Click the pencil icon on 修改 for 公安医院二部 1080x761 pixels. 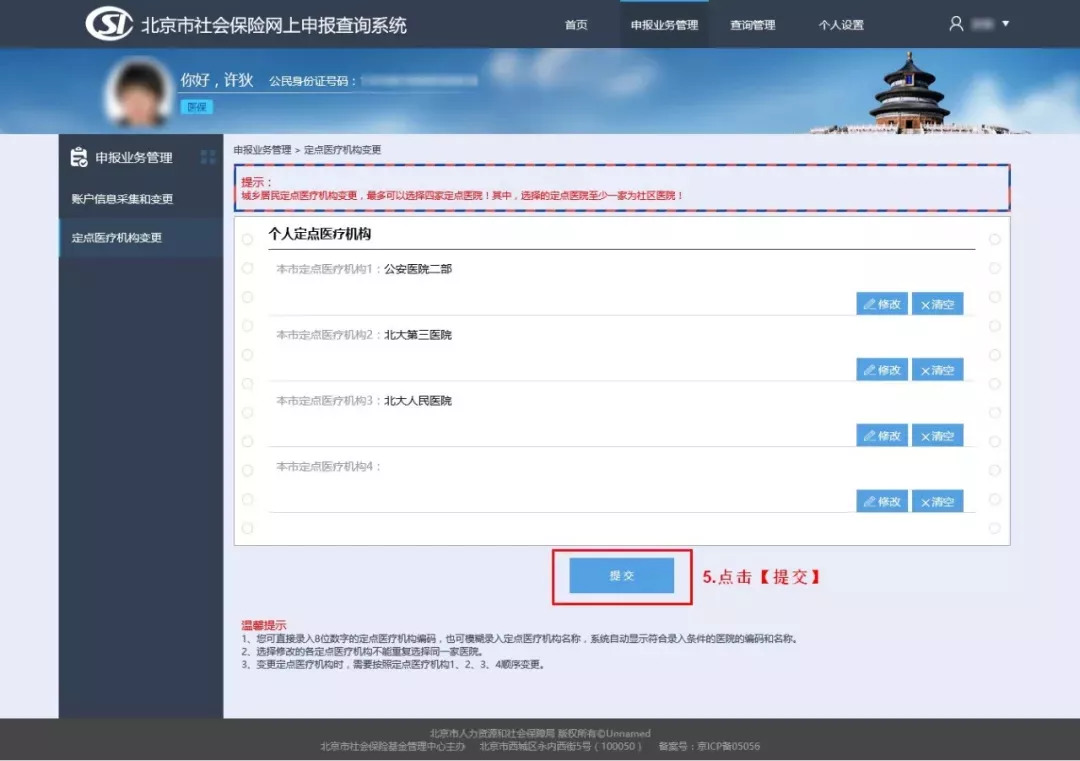click(x=869, y=302)
